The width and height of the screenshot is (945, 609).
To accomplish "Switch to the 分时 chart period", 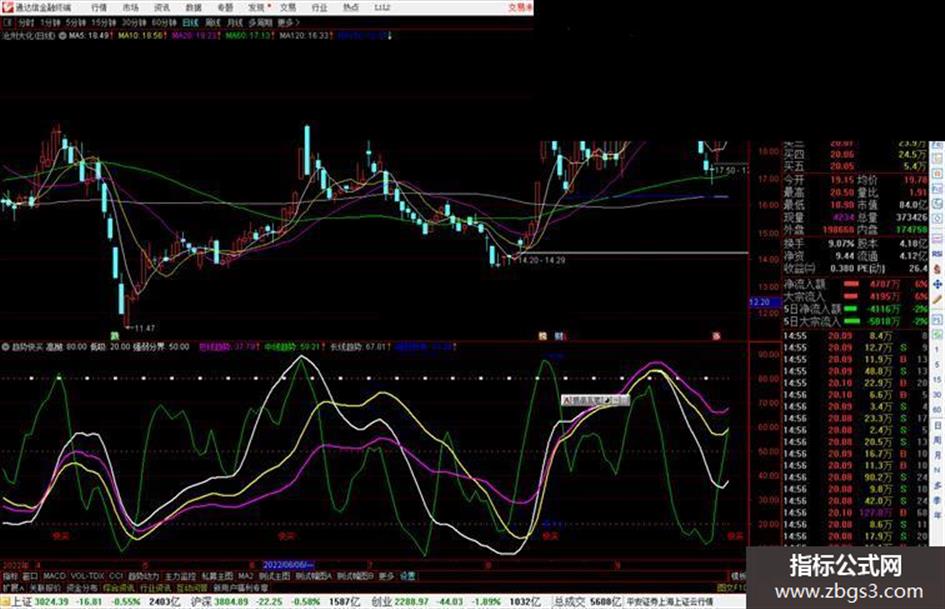I will click(x=26, y=22).
